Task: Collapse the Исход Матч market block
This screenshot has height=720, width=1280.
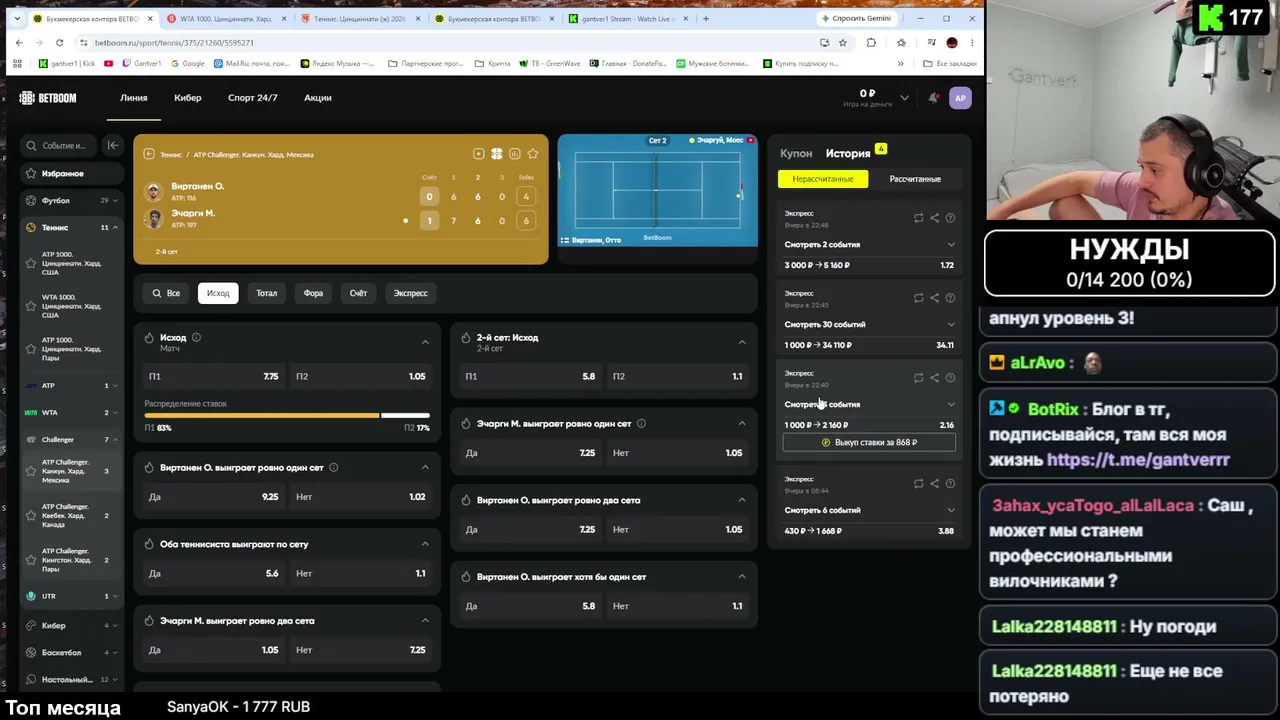Action: coord(425,342)
